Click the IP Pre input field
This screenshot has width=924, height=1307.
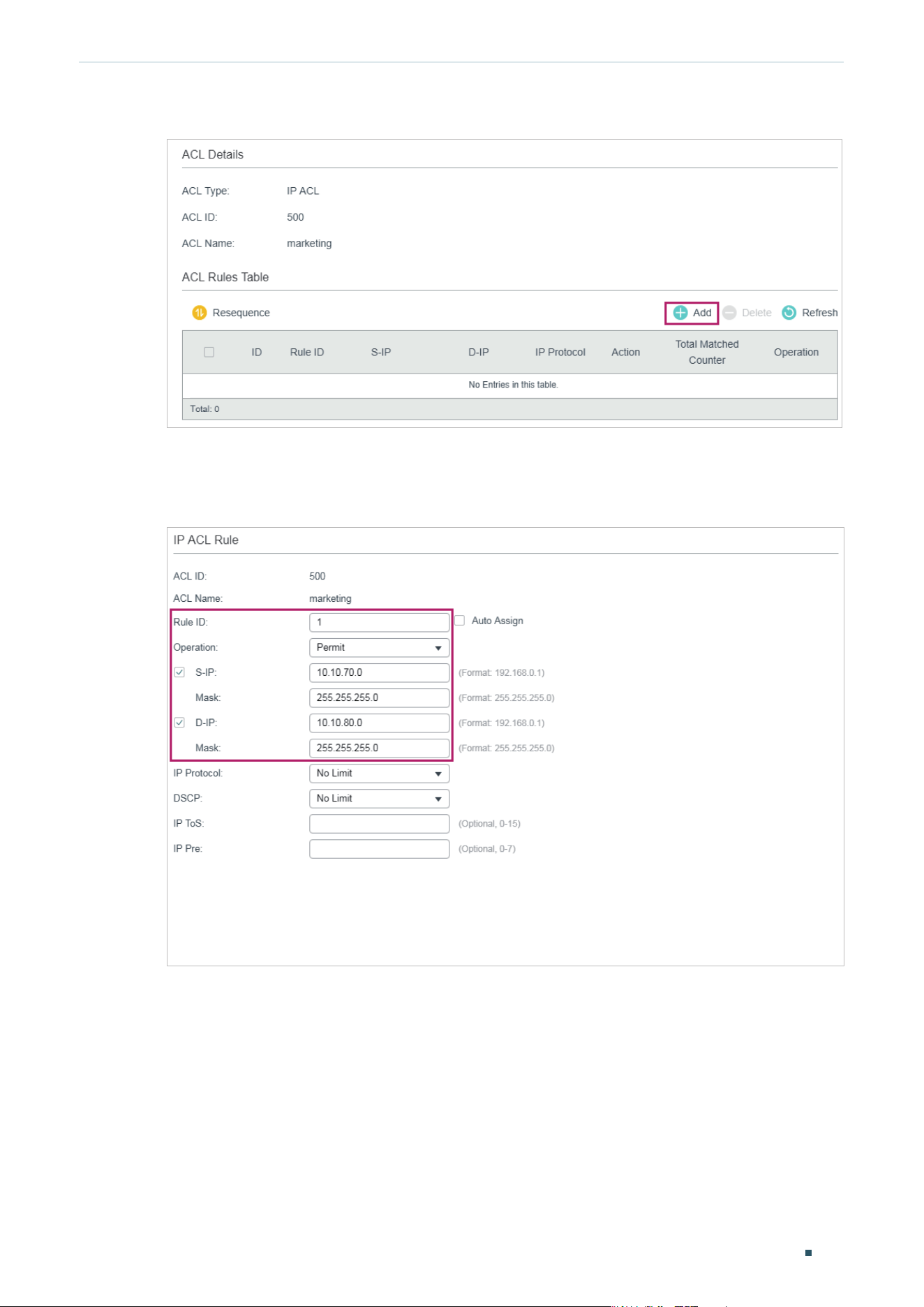tap(379, 849)
